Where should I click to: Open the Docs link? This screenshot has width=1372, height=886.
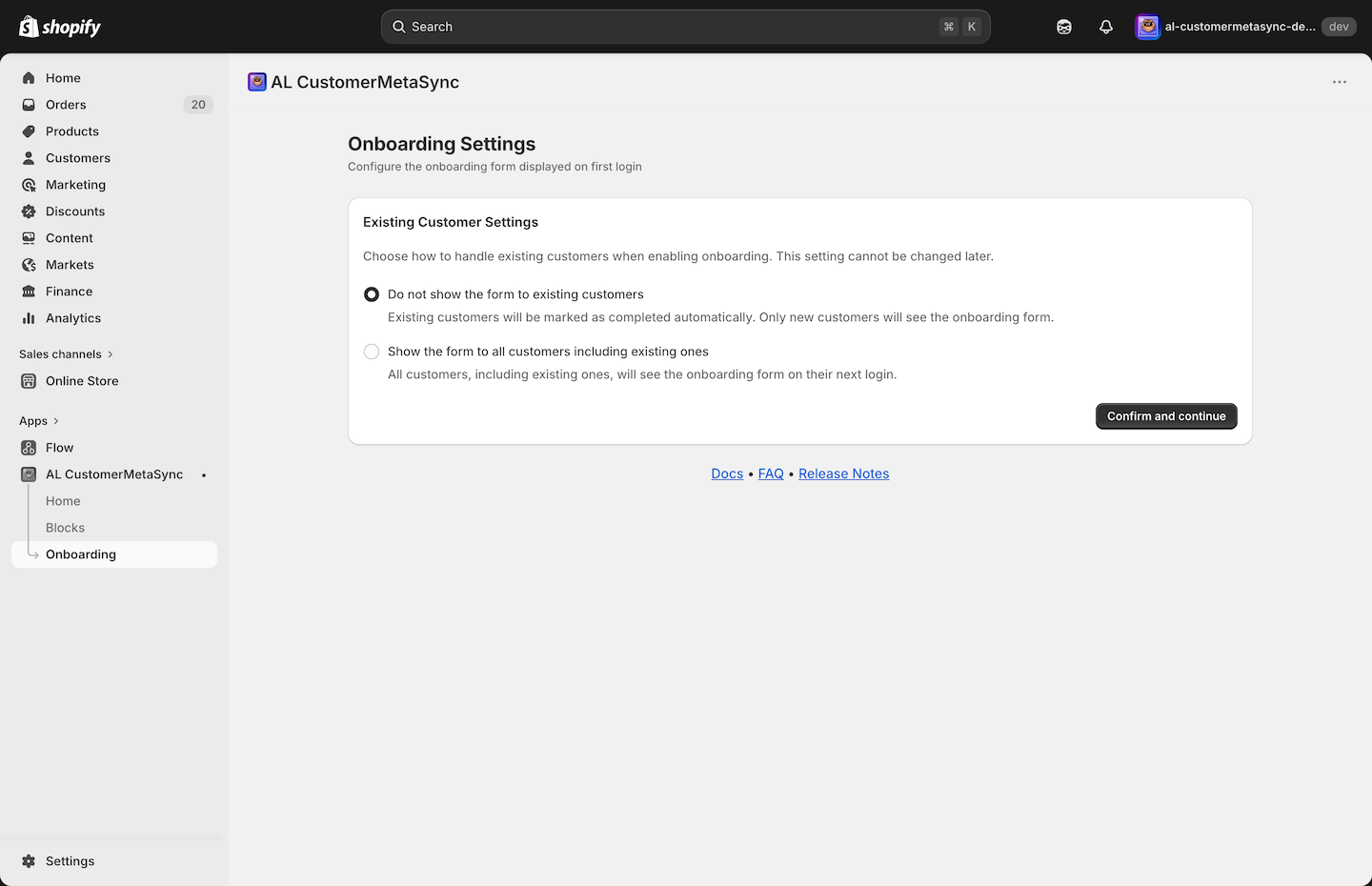coord(727,473)
